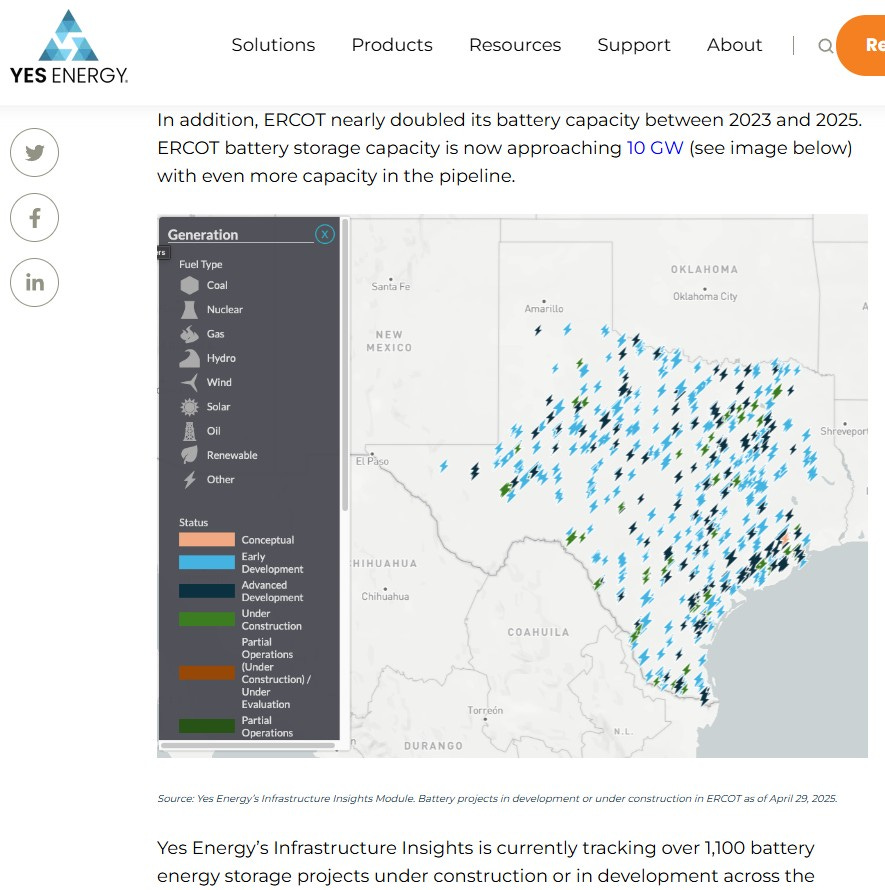
Task: Click the El Paso map label
Action: tap(372, 461)
